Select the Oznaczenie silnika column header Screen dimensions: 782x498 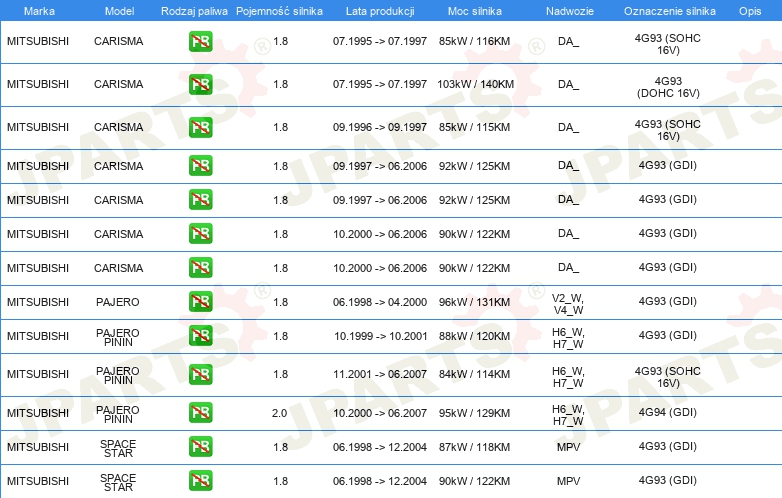tap(668, 9)
